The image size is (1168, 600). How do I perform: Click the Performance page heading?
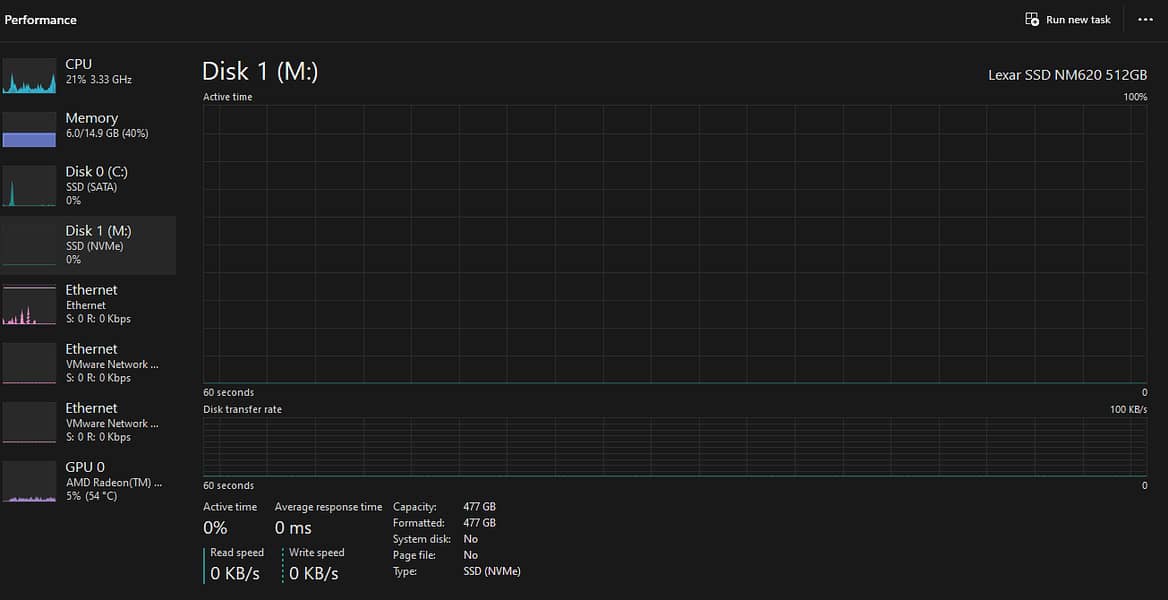click(40, 20)
